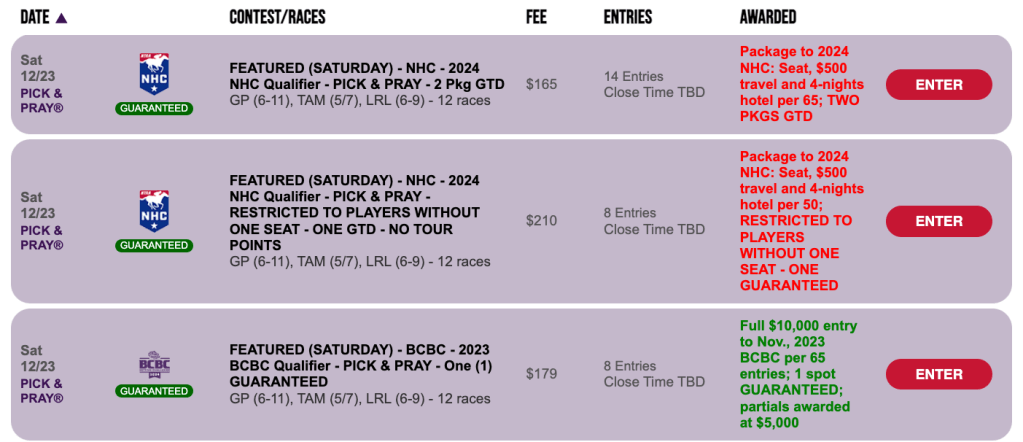Click the NHC logo in the $165 contest row

tap(153, 75)
